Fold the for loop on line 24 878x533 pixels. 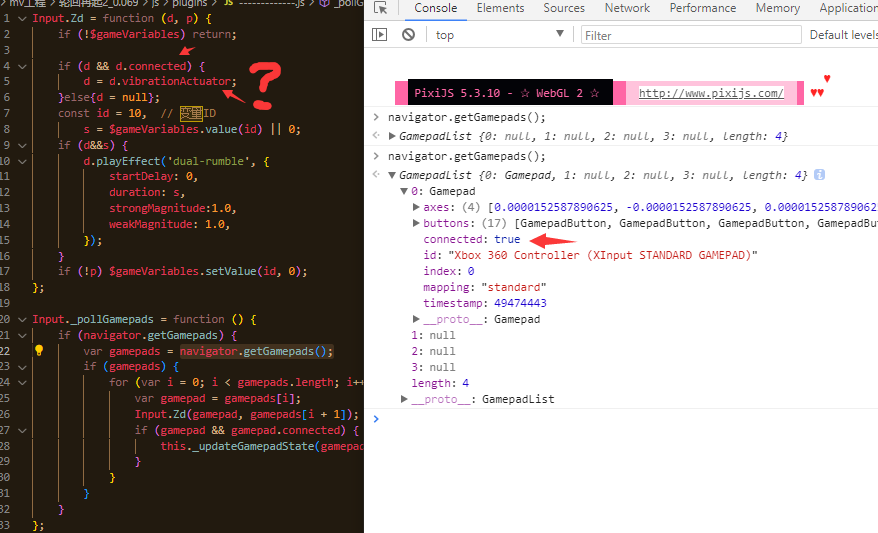click(22, 382)
